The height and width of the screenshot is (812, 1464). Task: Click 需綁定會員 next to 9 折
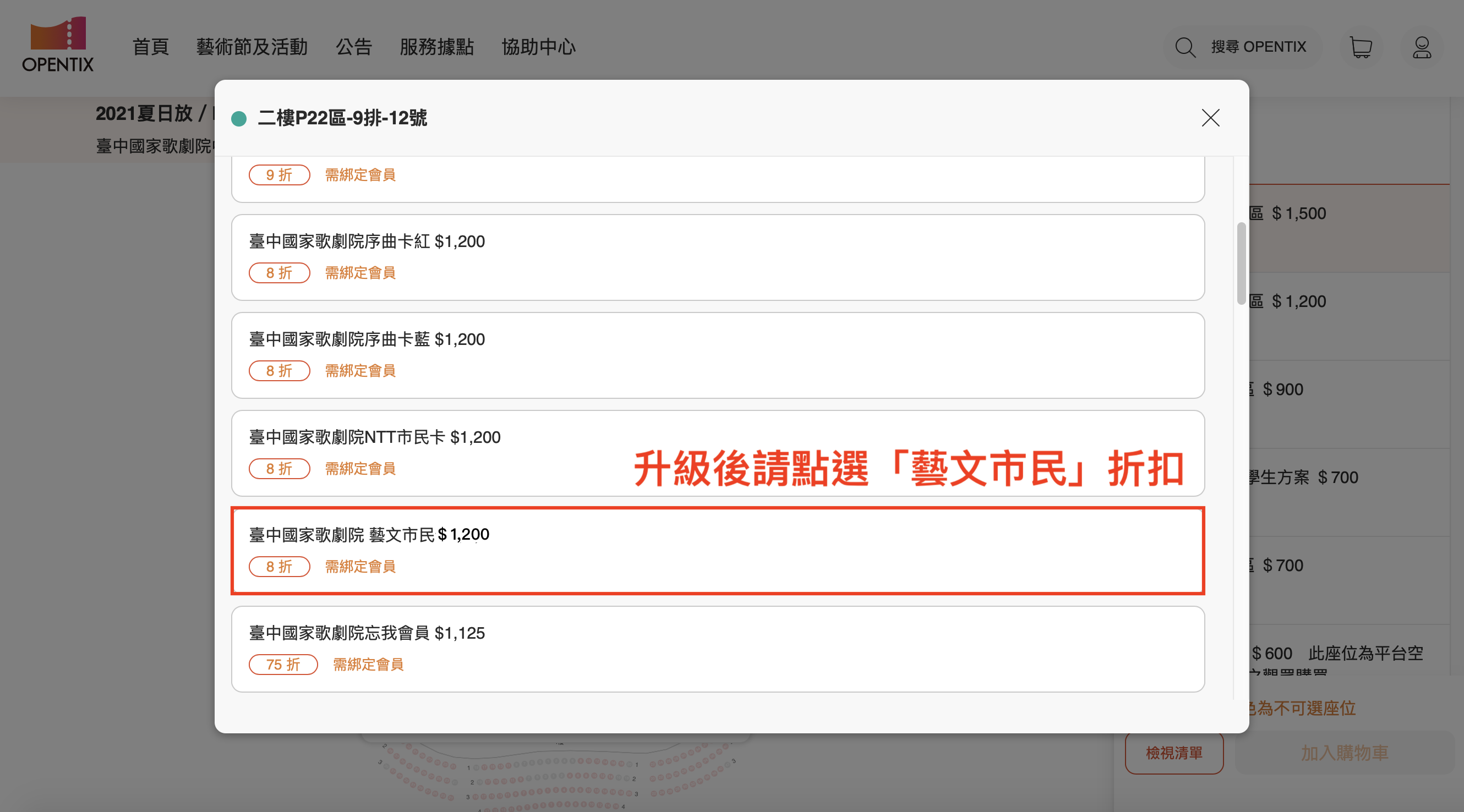(x=360, y=175)
